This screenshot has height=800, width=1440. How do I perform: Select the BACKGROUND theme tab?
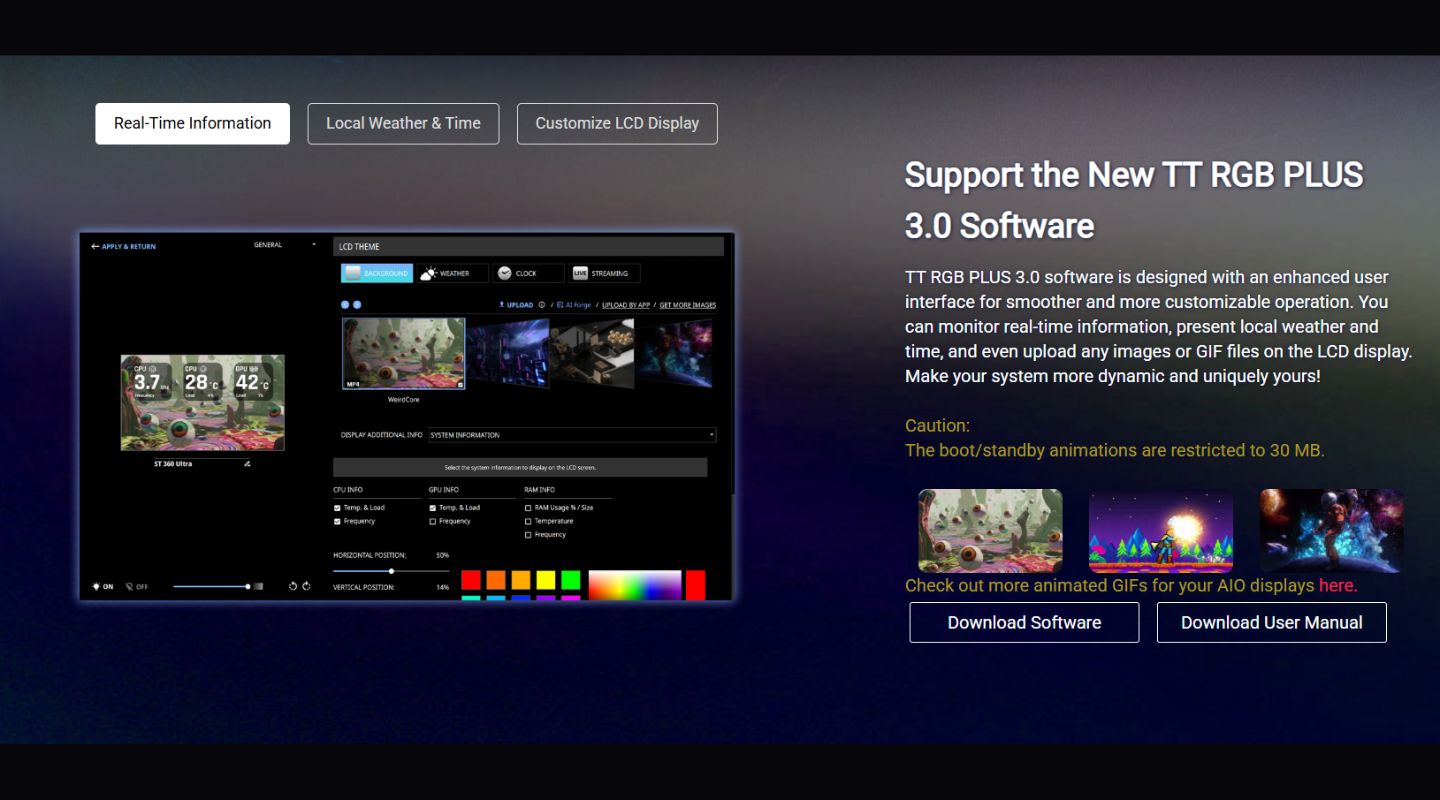(377, 273)
